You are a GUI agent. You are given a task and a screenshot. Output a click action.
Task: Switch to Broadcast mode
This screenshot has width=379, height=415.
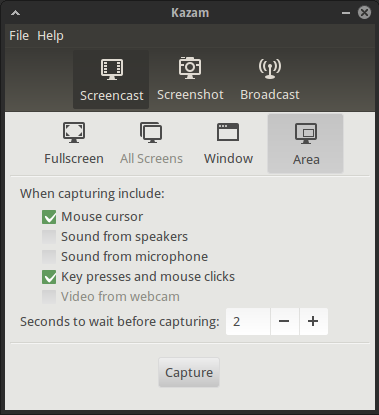click(270, 80)
